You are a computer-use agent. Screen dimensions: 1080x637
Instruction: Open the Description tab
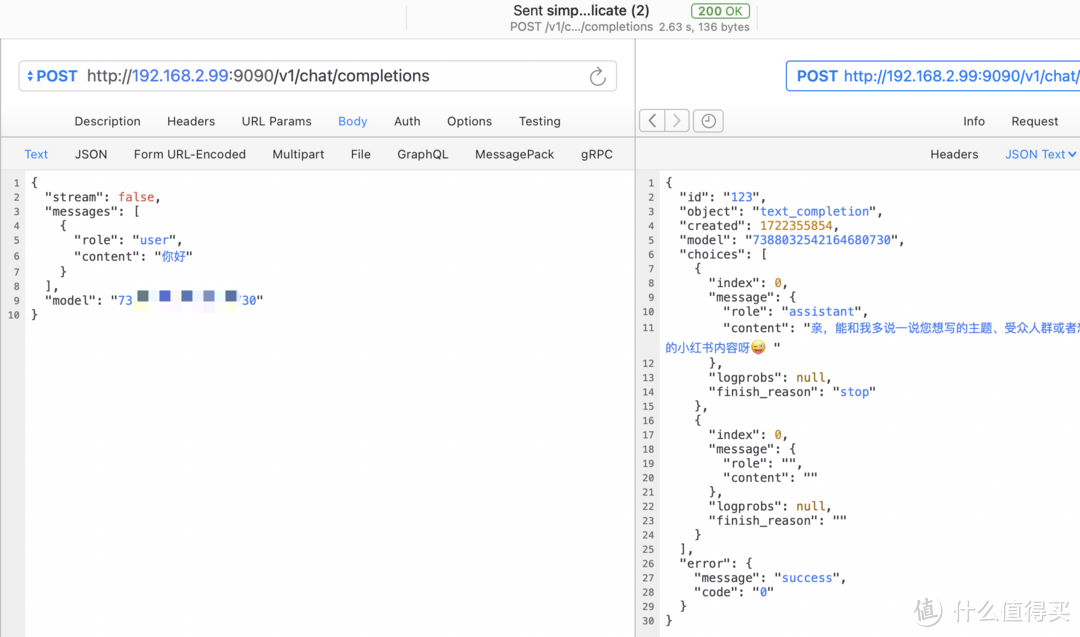click(107, 121)
